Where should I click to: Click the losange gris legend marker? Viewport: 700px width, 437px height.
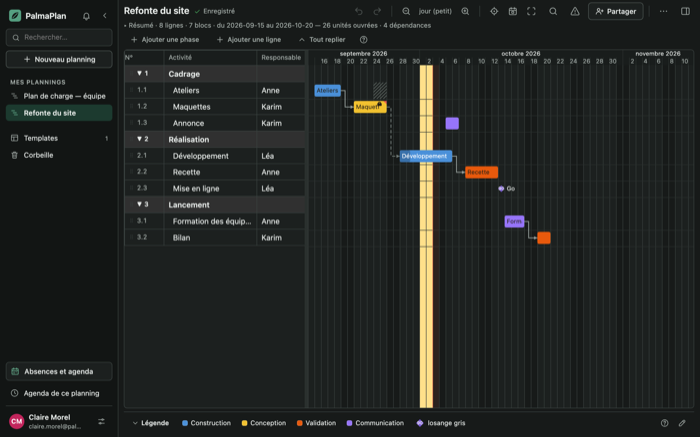coord(420,423)
